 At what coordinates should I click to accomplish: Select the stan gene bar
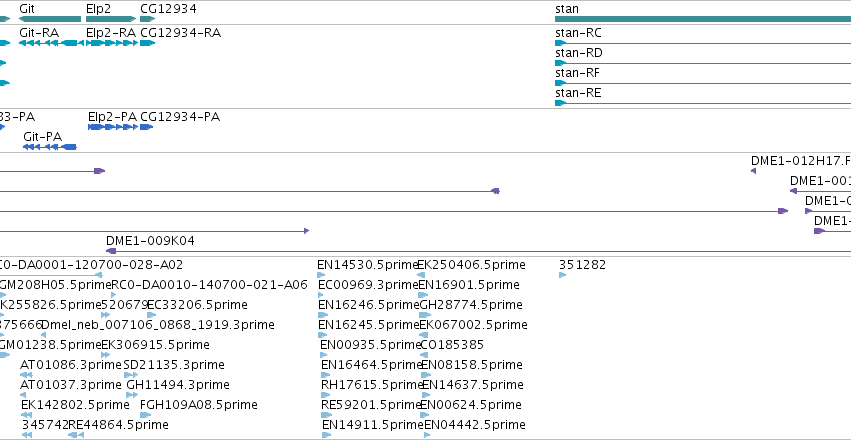(x=703, y=19)
